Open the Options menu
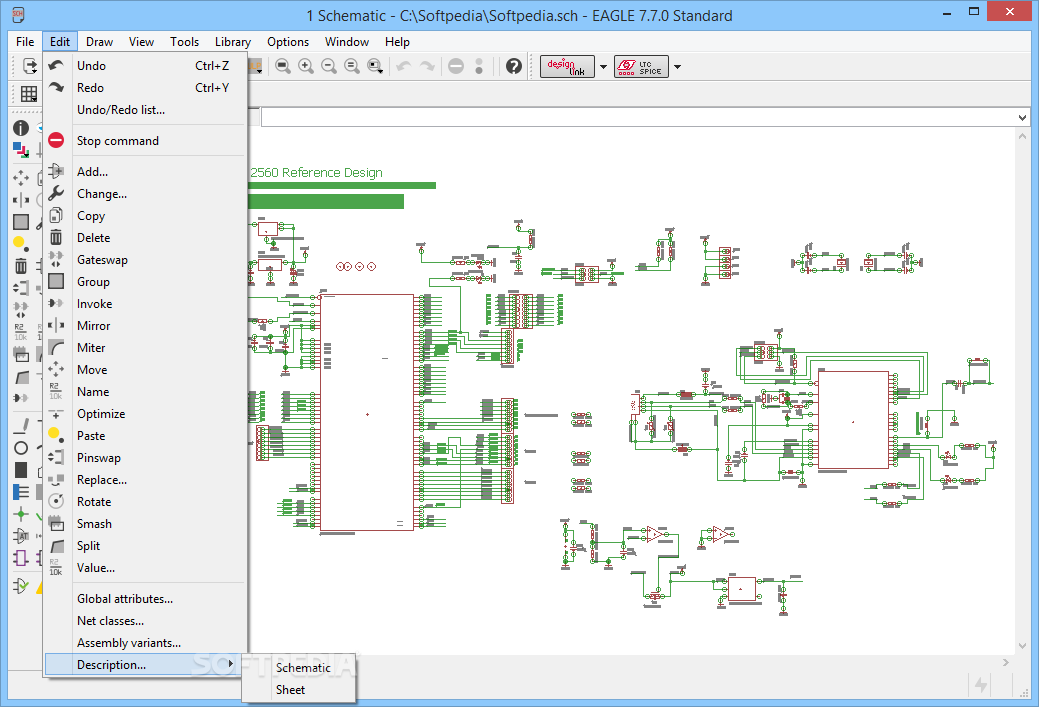The height and width of the screenshot is (707, 1039). coord(288,42)
